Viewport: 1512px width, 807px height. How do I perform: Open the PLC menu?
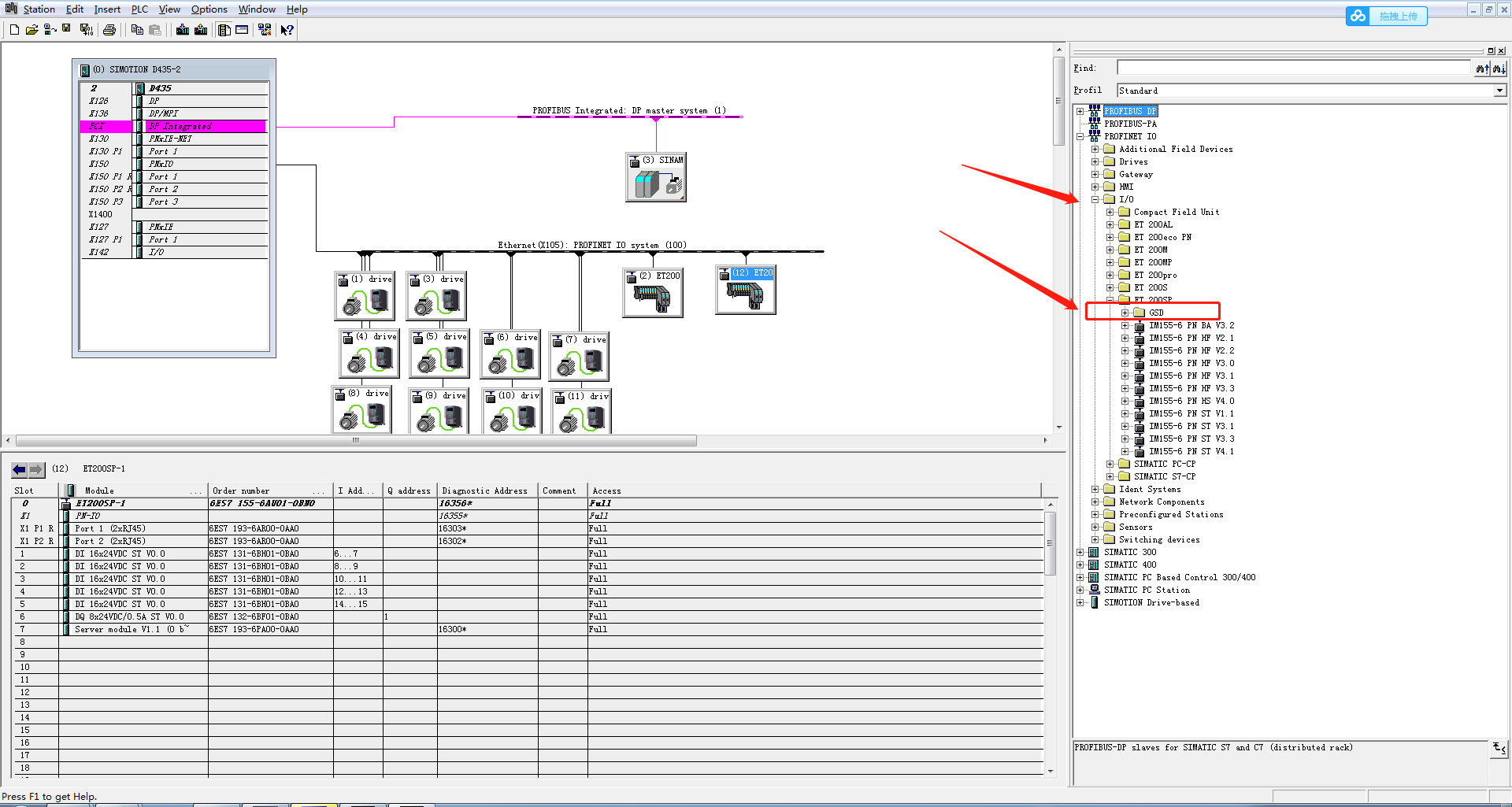[x=139, y=9]
